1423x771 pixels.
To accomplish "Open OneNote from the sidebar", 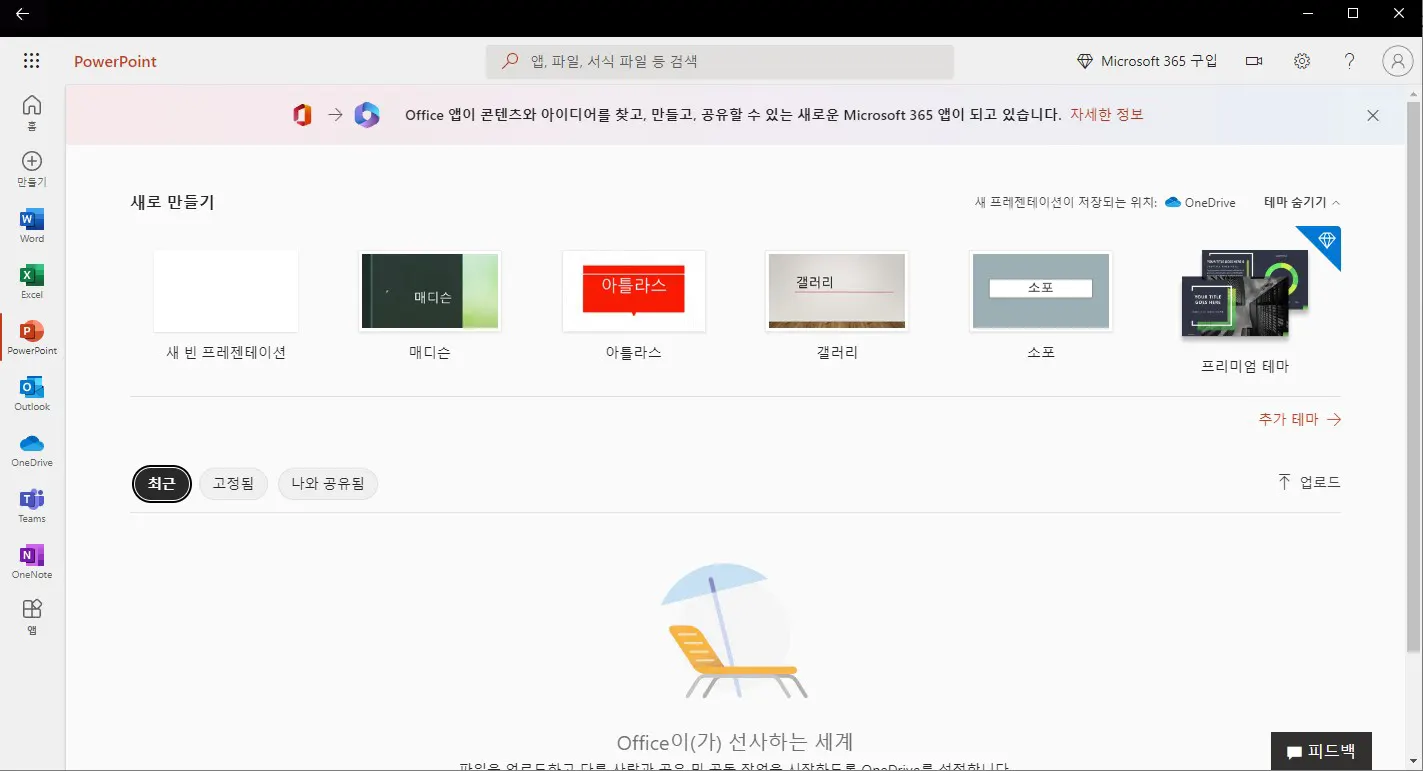I will tap(32, 561).
